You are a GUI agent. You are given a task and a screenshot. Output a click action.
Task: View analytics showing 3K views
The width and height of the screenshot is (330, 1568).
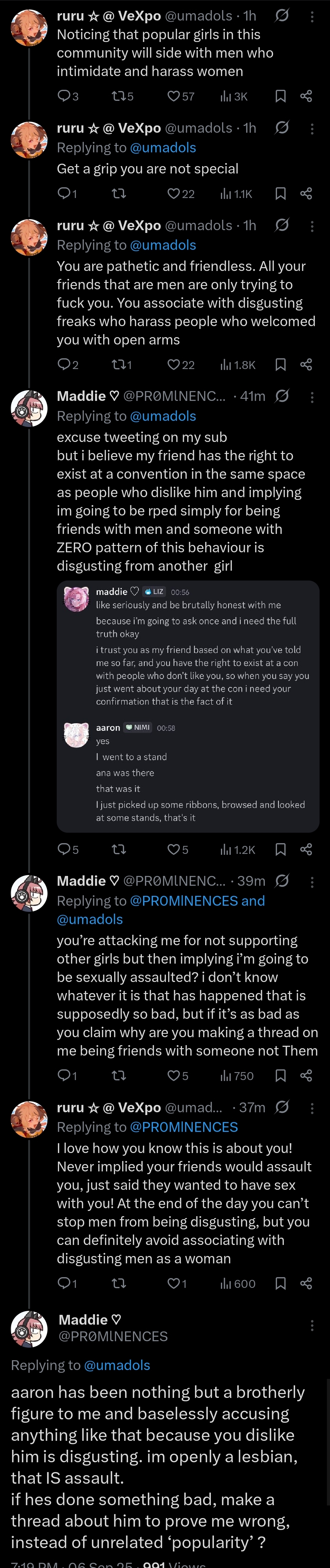click(x=234, y=96)
